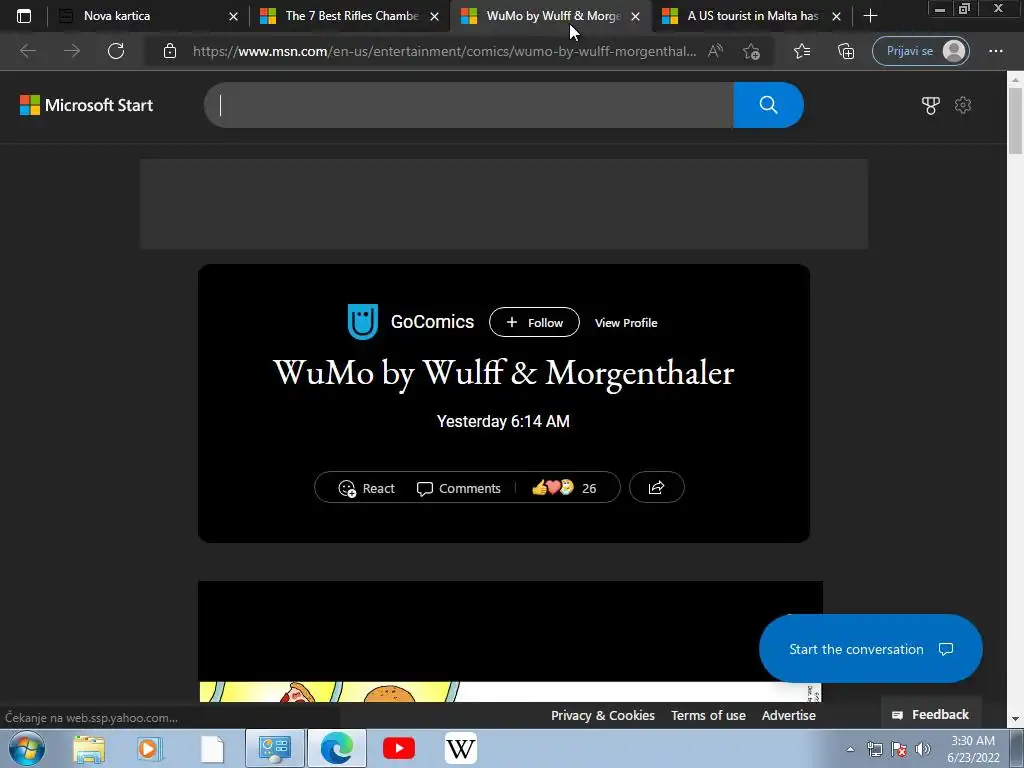The image size is (1024, 768).
Task: Open Wikipedia taskbar icon
Action: (x=460, y=748)
